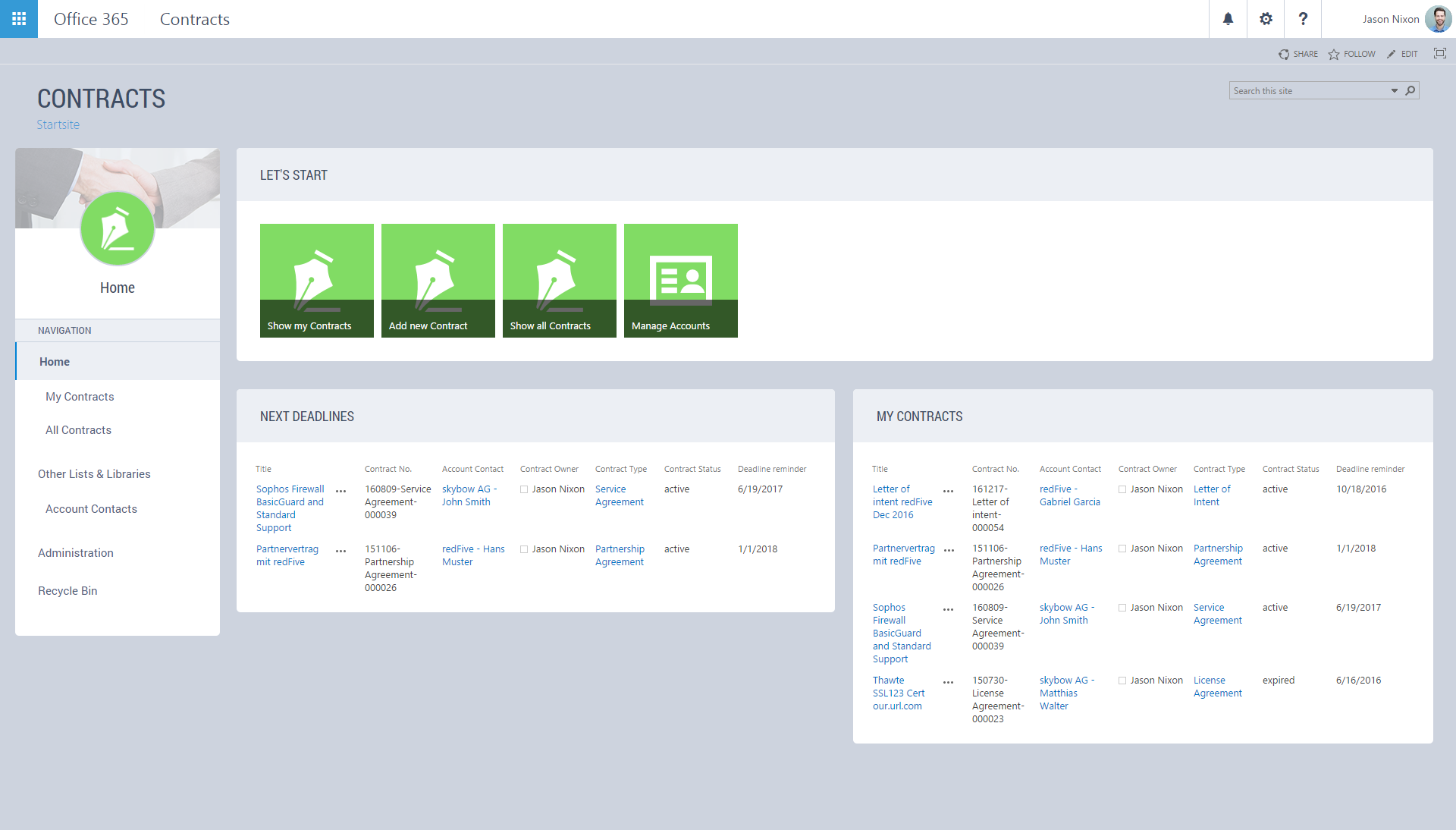This screenshot has width=1456, height=830.
Task: Toggle presence checkbox for Partnervertrag row in Next Deadlines
Action: (x=524, y=549)
